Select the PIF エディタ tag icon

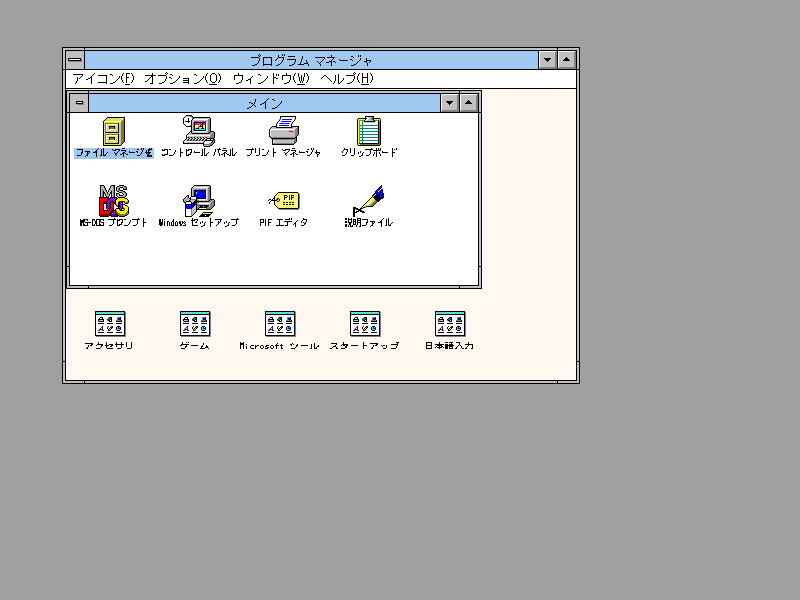(x=284, y=201)
